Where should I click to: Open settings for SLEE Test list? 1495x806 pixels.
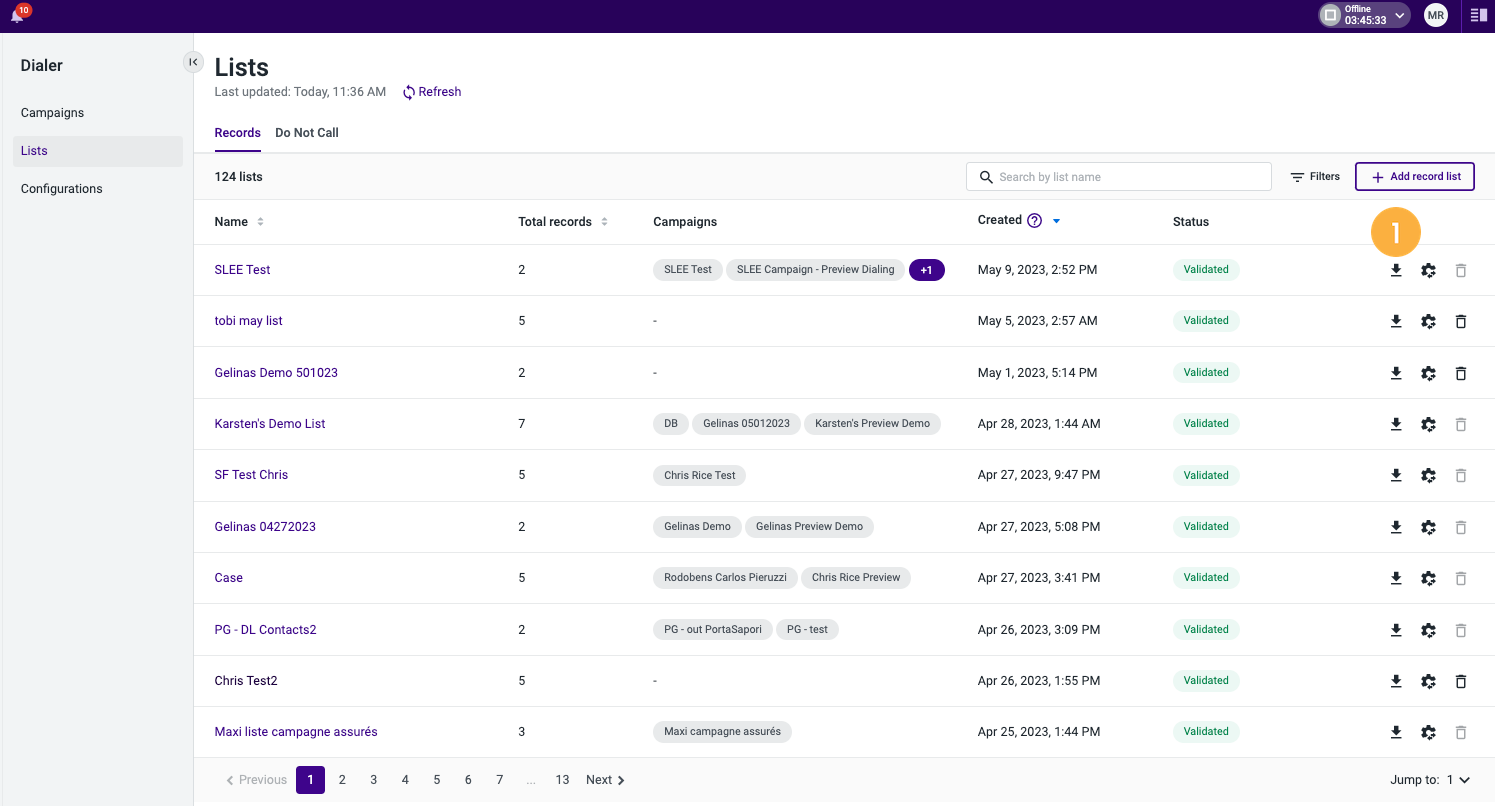pyautogui.click(x=1428, y=270)
